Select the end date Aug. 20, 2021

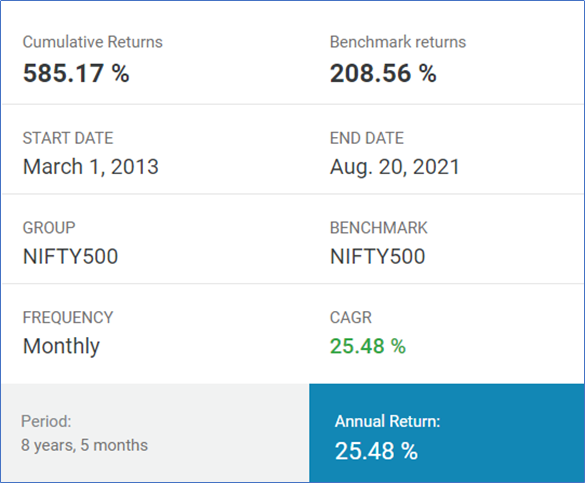coord(395,167)
